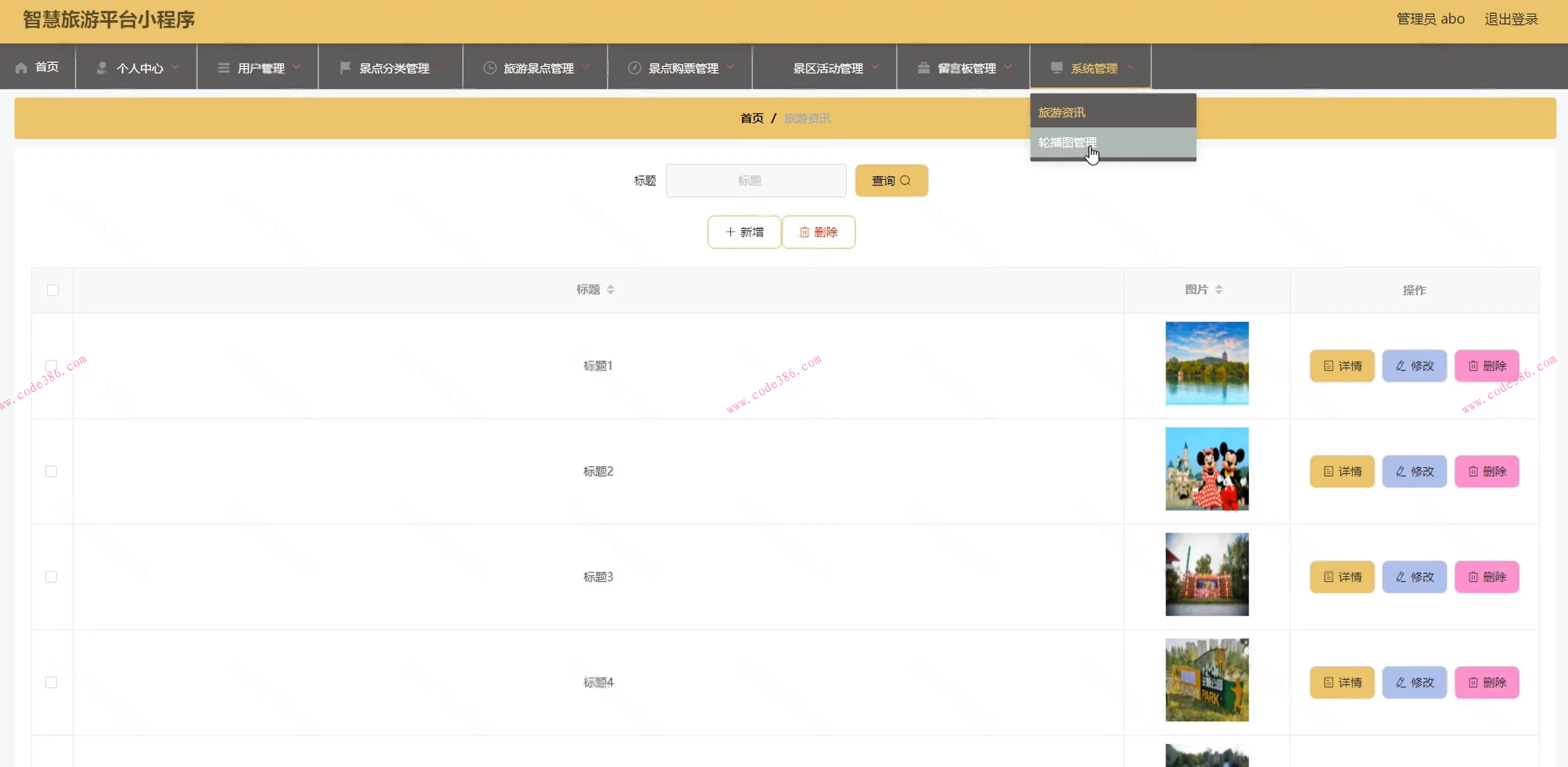Click the user icon beside 个人中心
This screenshot has width=1568, height=767.
(x=101, y=67)
